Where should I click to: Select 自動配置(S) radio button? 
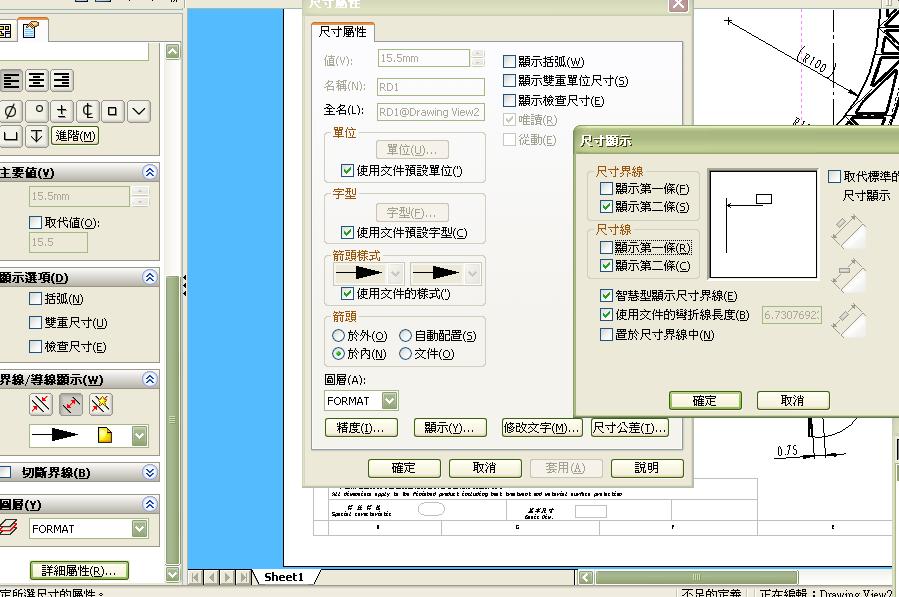pos(405,335)
